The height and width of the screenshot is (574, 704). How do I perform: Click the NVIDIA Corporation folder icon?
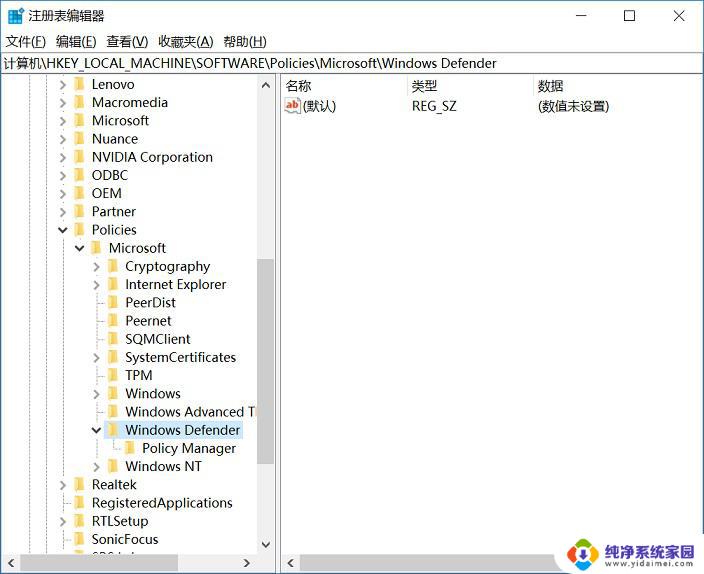click(79, 157)
